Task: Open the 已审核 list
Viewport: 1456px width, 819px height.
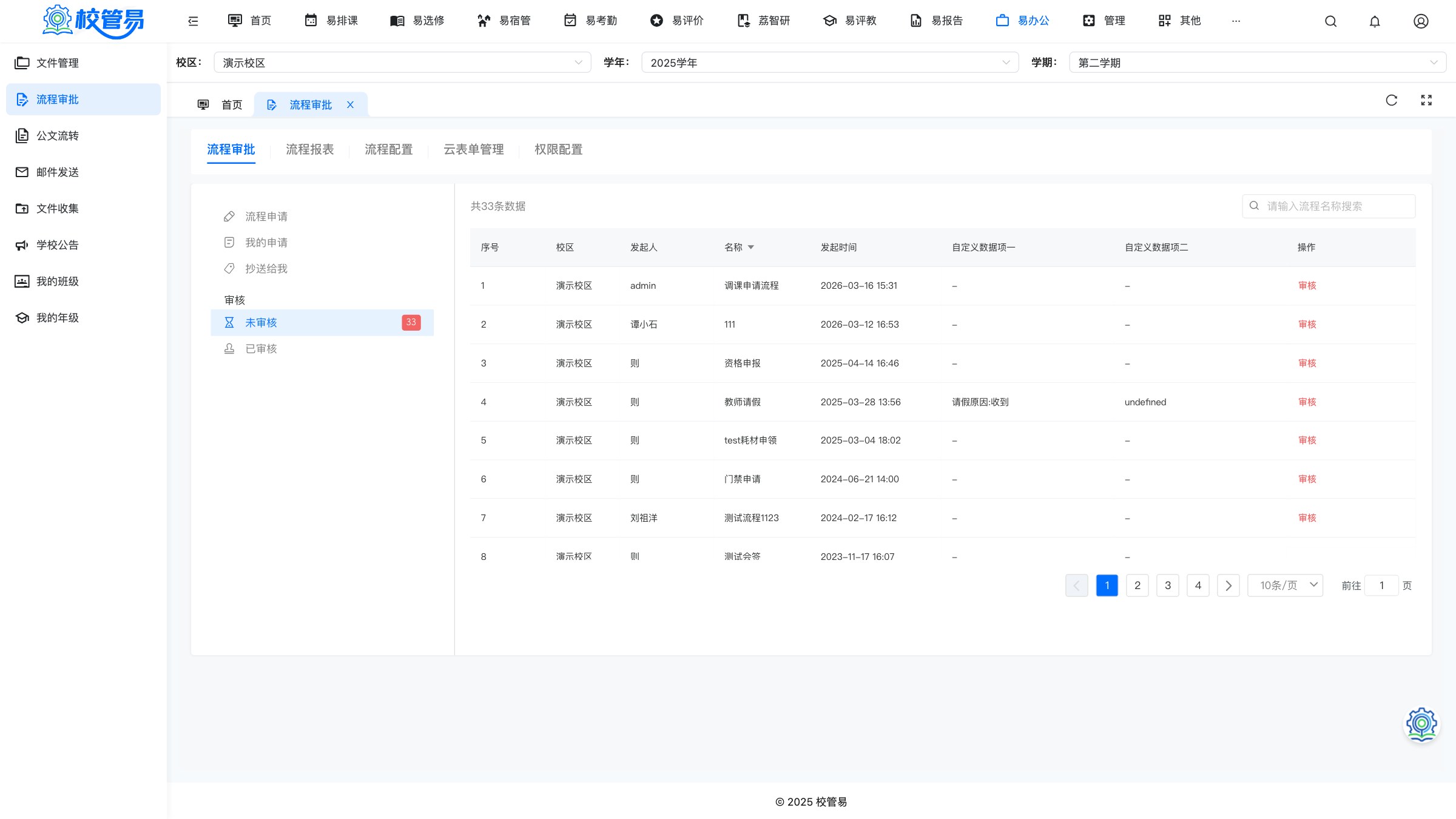Action: pos(322,349)
